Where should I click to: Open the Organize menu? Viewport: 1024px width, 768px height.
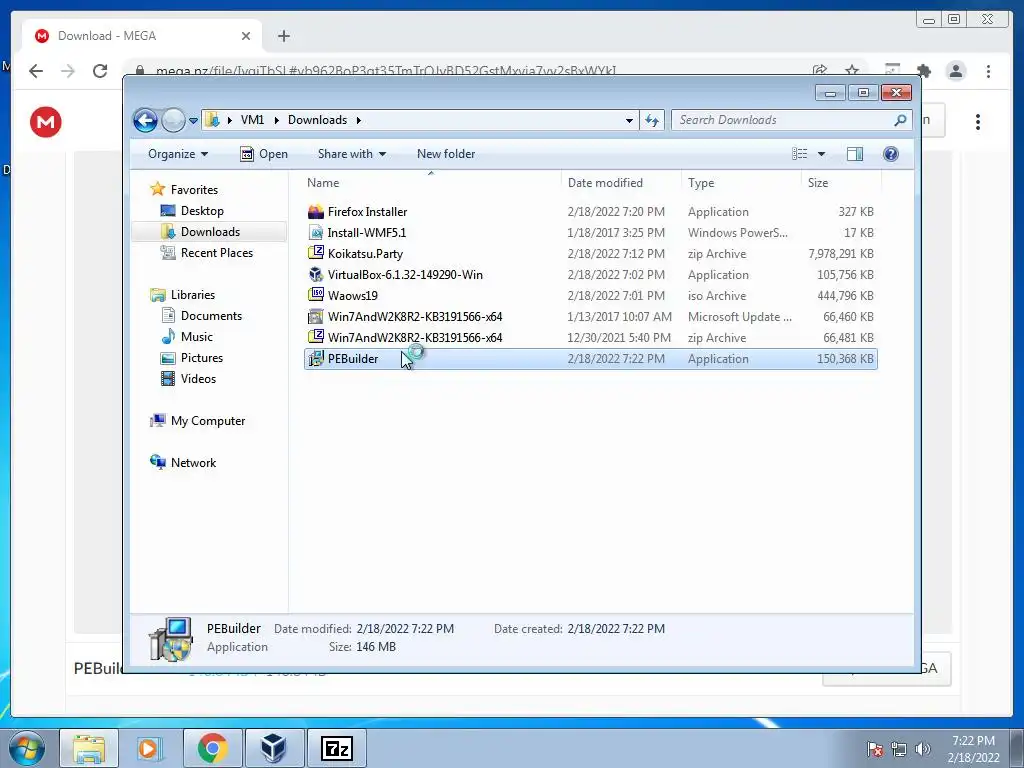point(178,154)
